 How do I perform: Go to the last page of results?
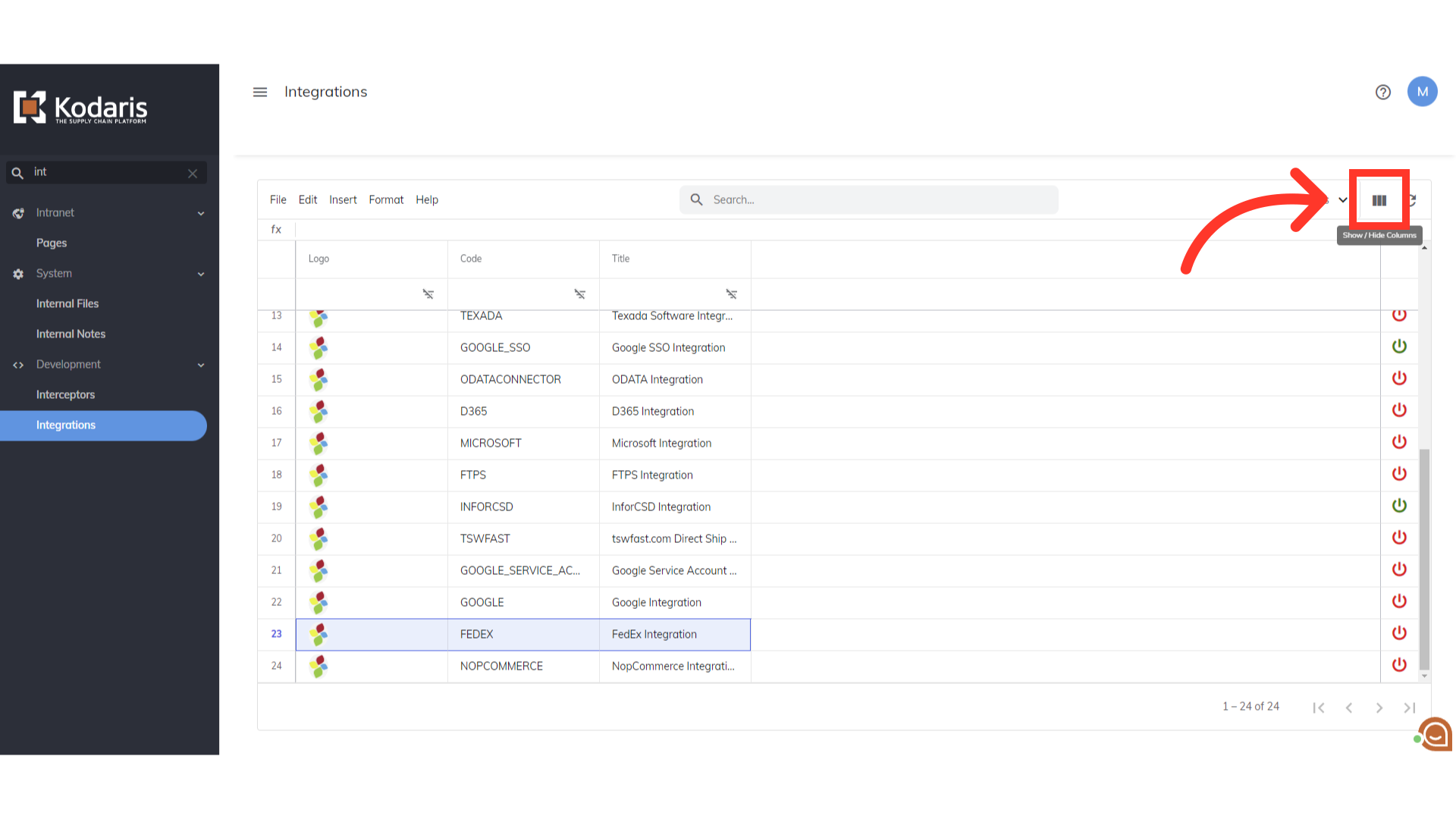pos(1409,708)
